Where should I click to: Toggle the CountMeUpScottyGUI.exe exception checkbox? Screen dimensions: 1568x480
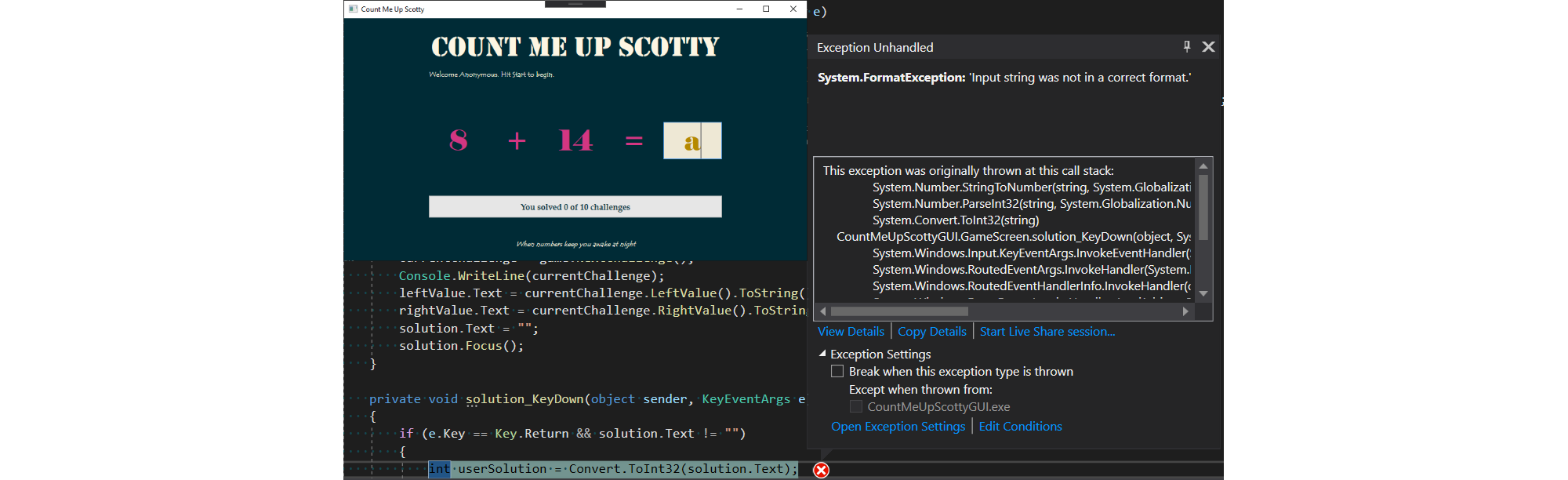click(x=856, y=406)
